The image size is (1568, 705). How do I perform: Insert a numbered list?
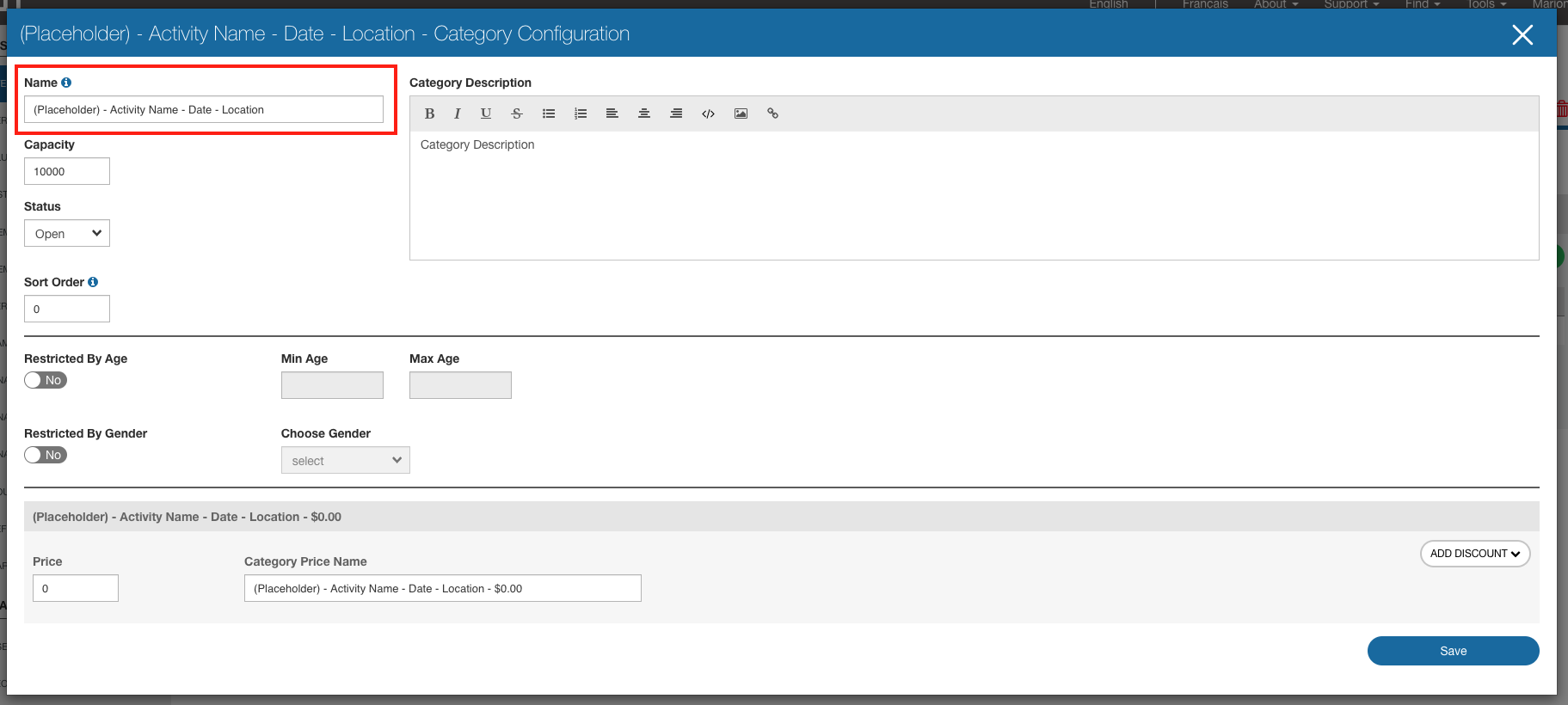coord(581,113)
